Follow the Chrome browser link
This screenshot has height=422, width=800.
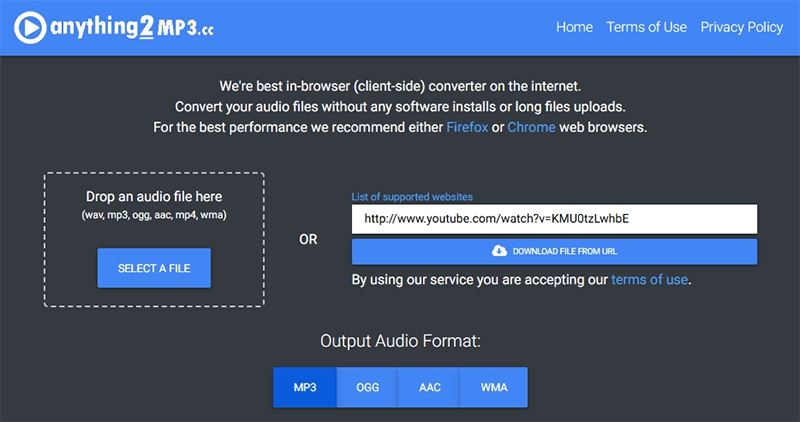[x=530, y=127]
